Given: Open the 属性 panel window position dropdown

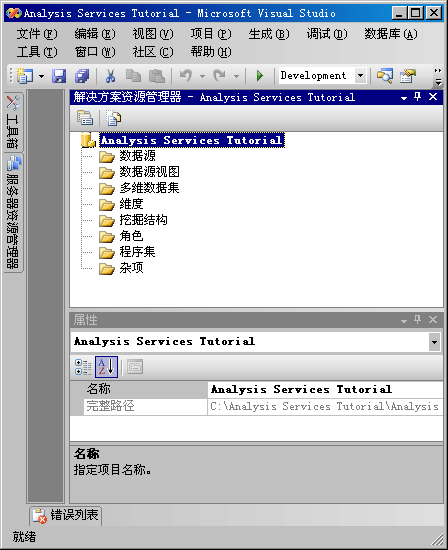Looking at the screenshot, I should (x=404, y=321).
